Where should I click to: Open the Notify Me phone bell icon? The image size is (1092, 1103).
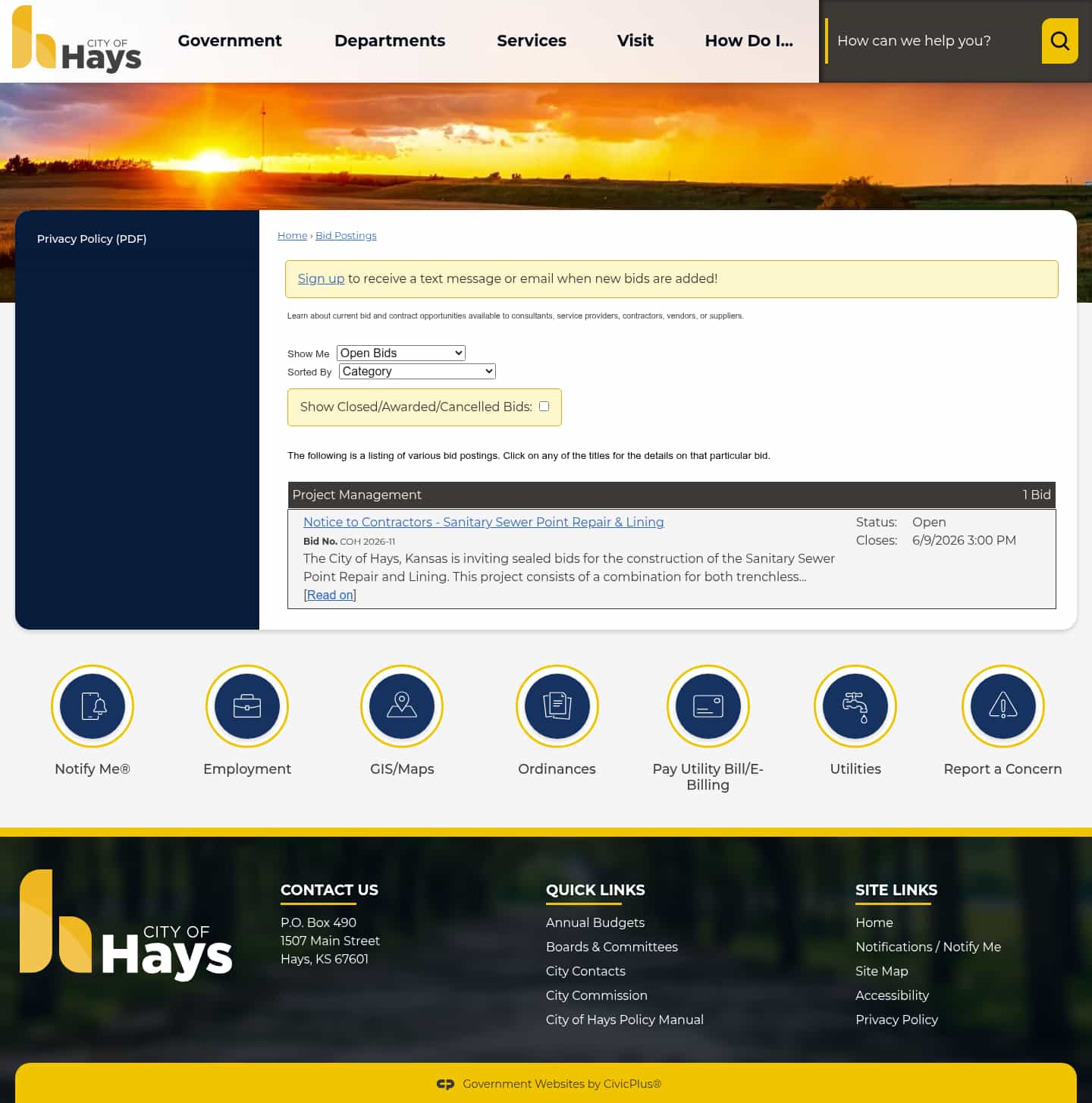coord(93,706)
